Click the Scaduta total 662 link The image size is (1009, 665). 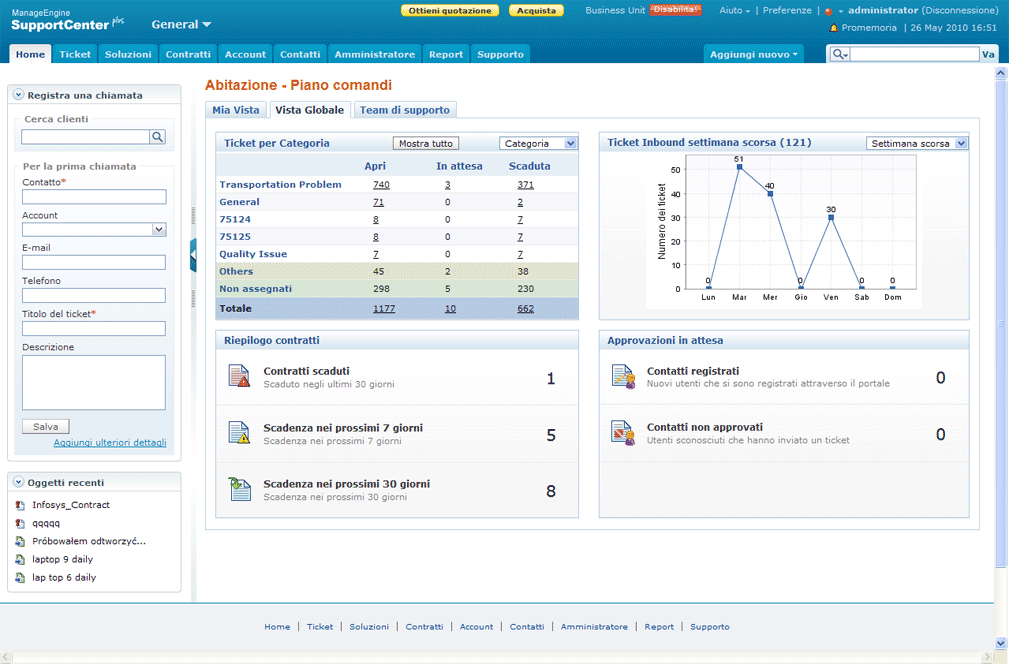point(525,309)
